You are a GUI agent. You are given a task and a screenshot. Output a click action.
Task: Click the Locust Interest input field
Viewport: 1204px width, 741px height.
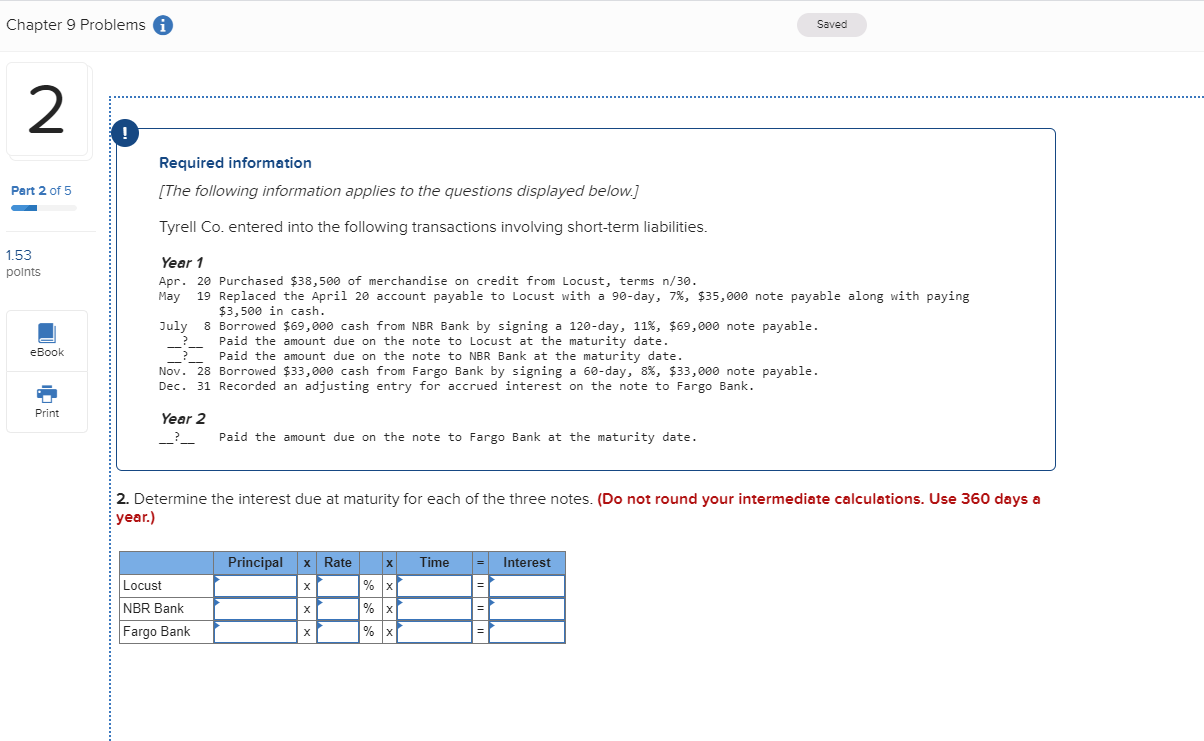pos(527,586)
